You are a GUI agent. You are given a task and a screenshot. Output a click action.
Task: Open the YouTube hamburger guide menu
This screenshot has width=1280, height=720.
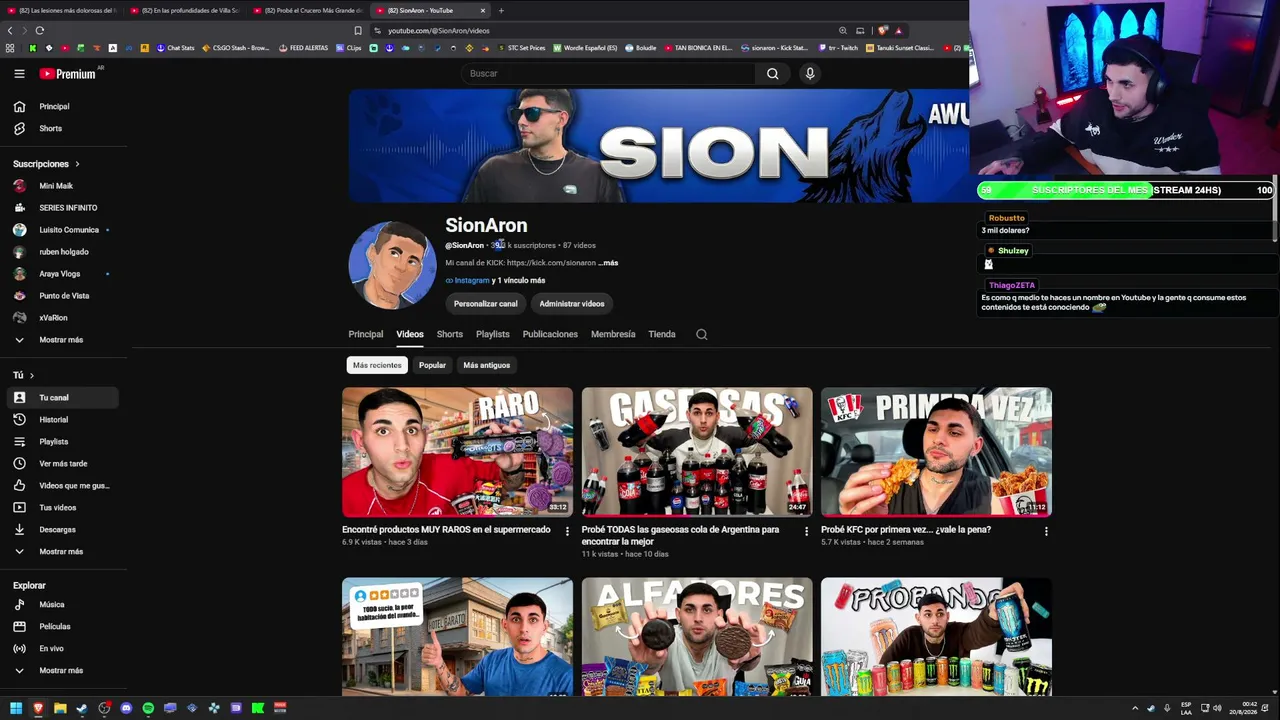pos(19,73)
